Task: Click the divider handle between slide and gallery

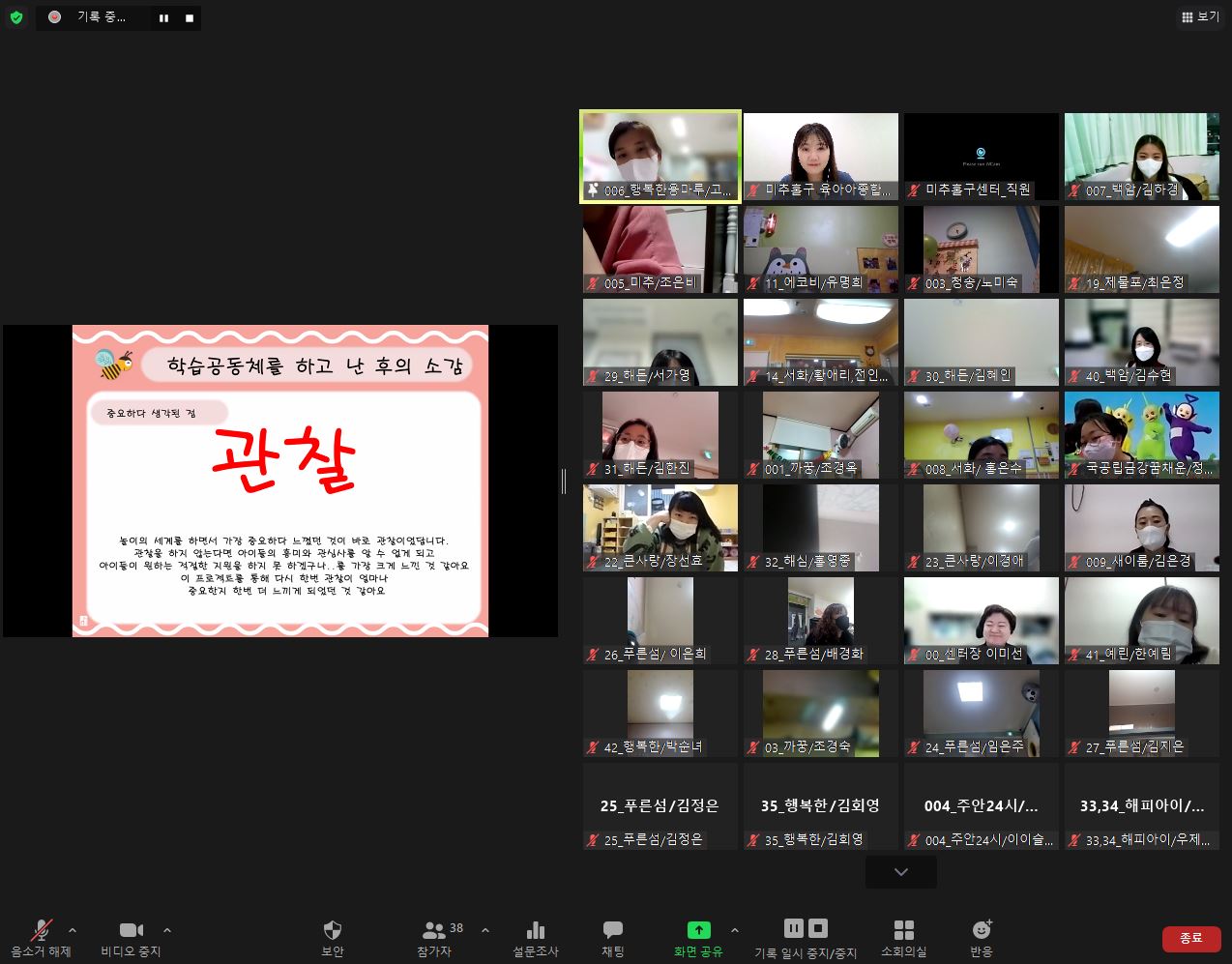Action: 564,481
